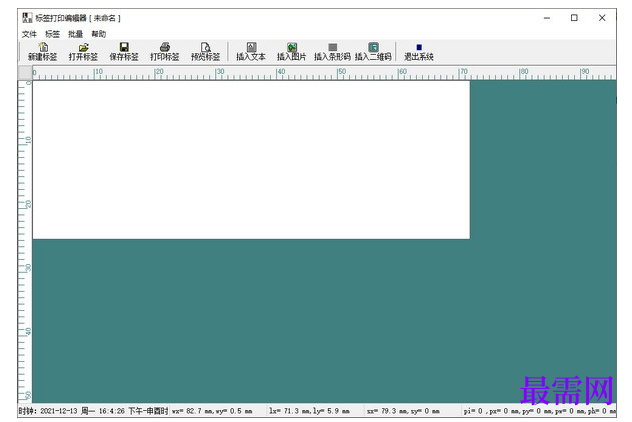The height and width of the screenshot is (422, 632).
Task: Click the 新建标签 (New label) toolbar icon
Action: (x=43, y=52)
